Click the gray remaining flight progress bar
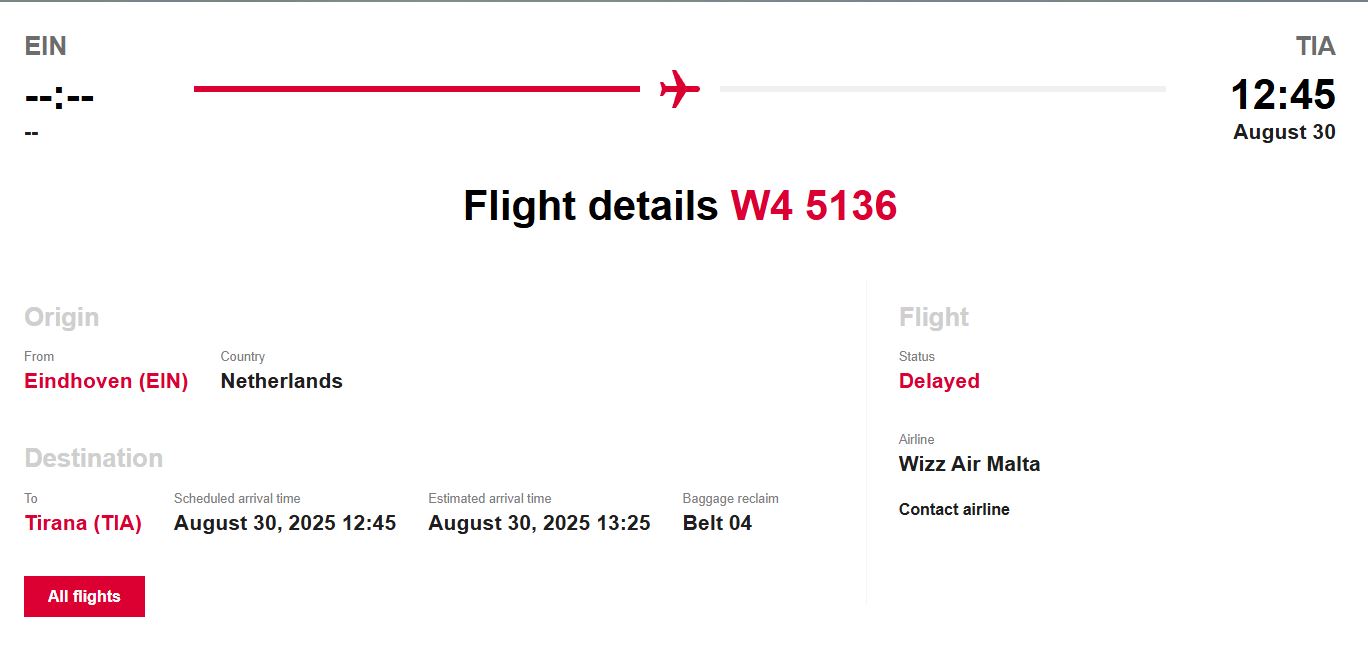 [x=942, y=89]
